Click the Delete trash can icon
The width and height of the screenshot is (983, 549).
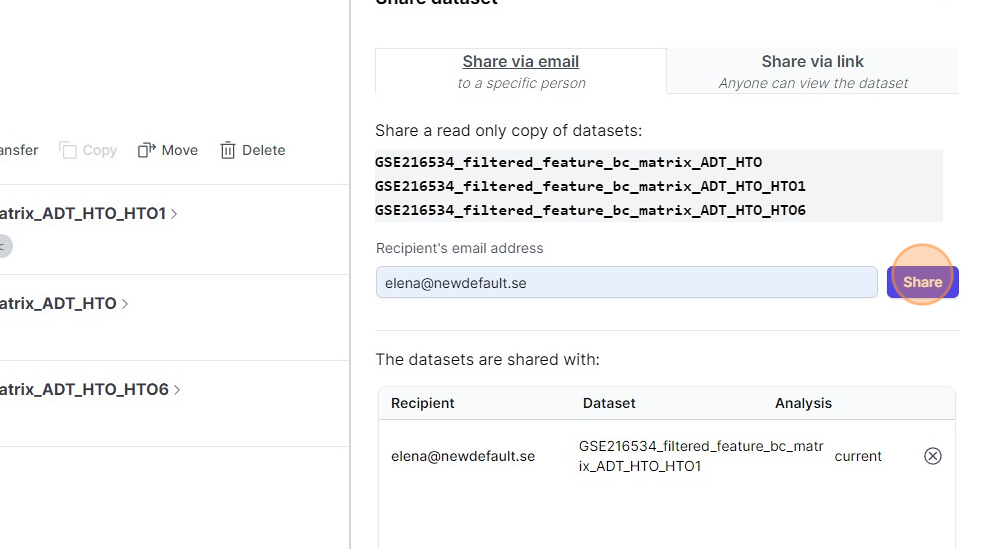pos(228,150)
